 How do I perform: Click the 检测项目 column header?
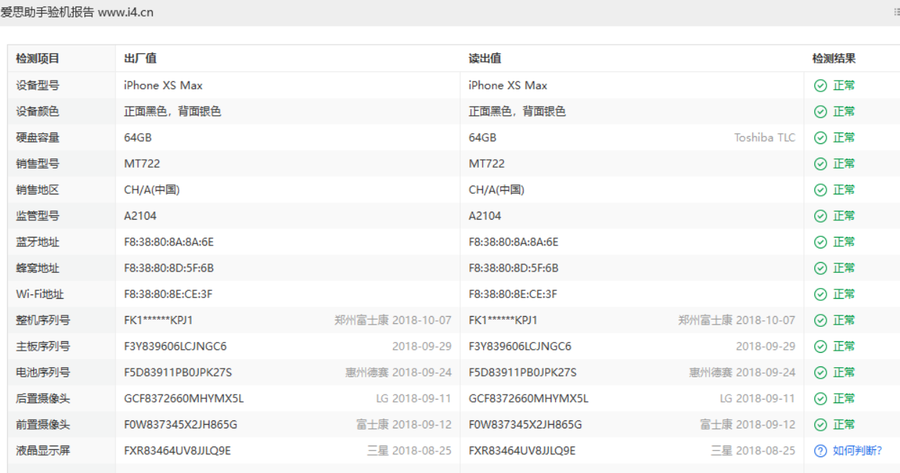[x=37, y=59]
